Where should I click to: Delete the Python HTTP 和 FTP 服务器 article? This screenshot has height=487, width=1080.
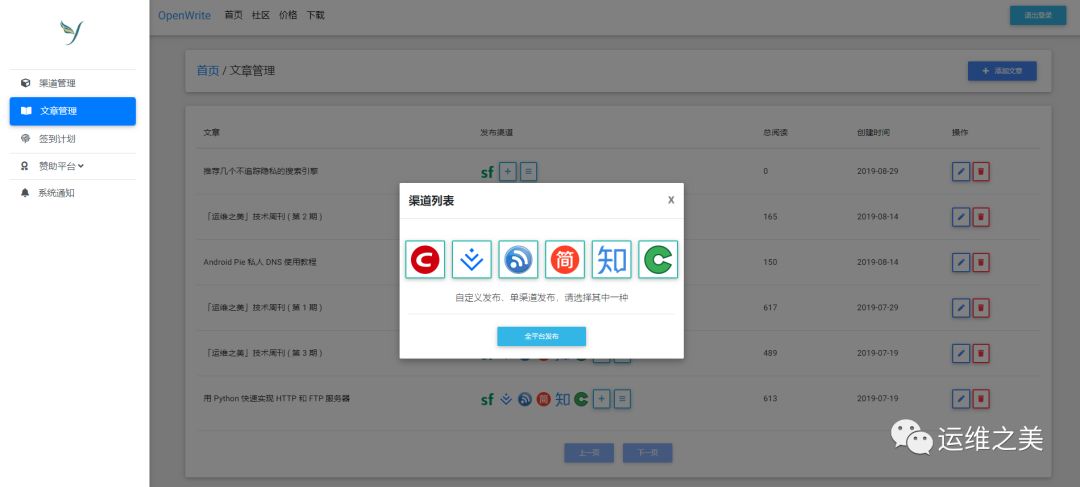point(981,399)
